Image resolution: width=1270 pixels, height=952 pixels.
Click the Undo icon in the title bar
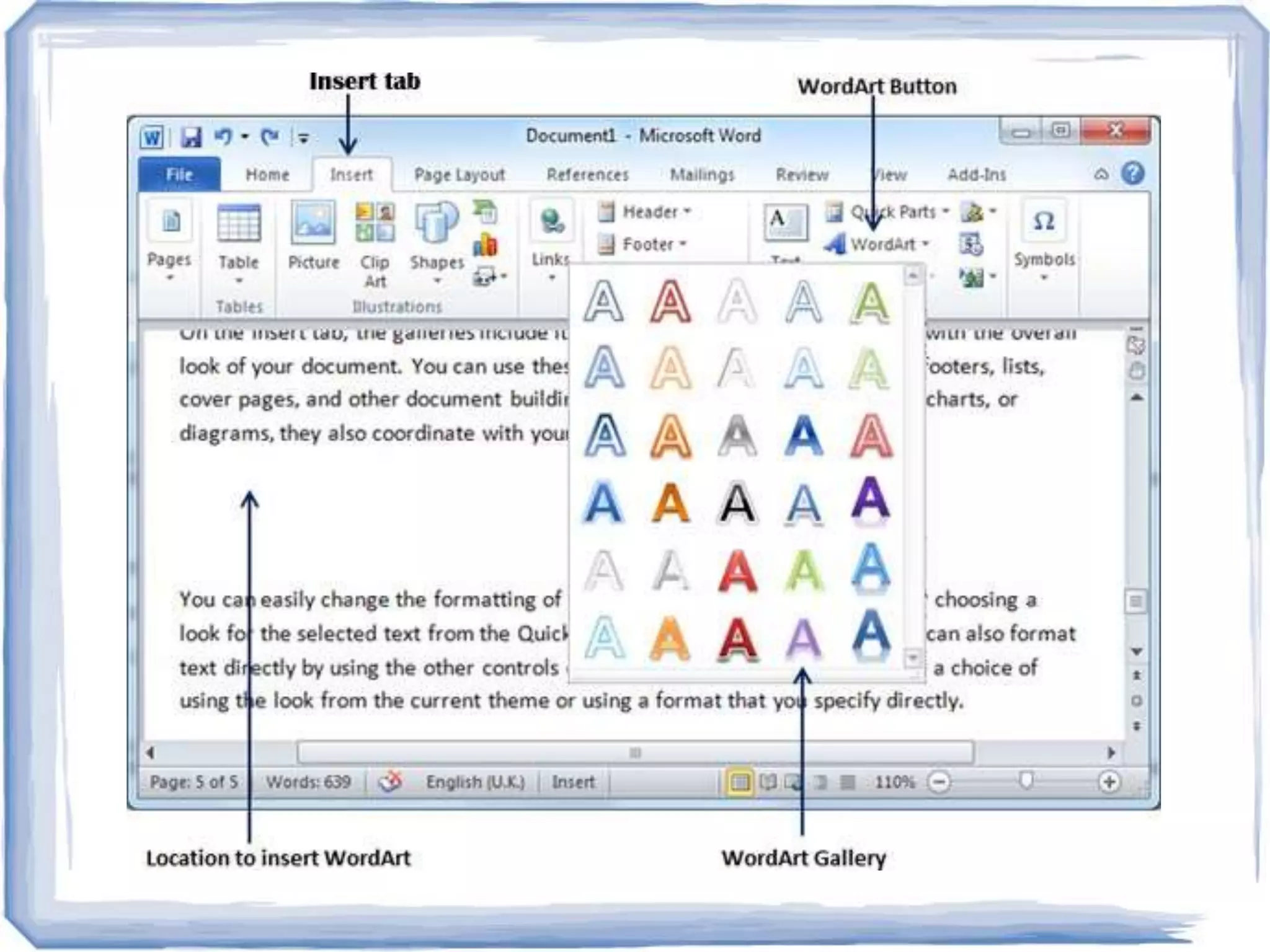coord(223,136)
